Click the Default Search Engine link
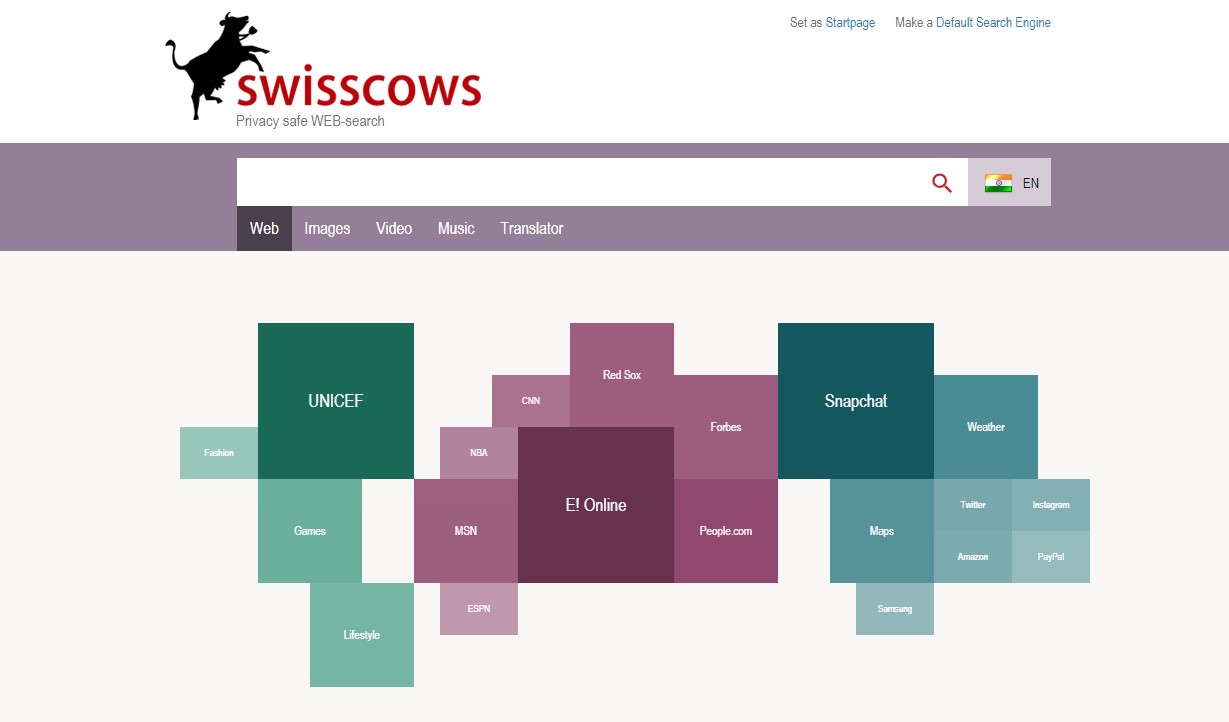Screen dimensions: 1229x722 pos(993,23)
